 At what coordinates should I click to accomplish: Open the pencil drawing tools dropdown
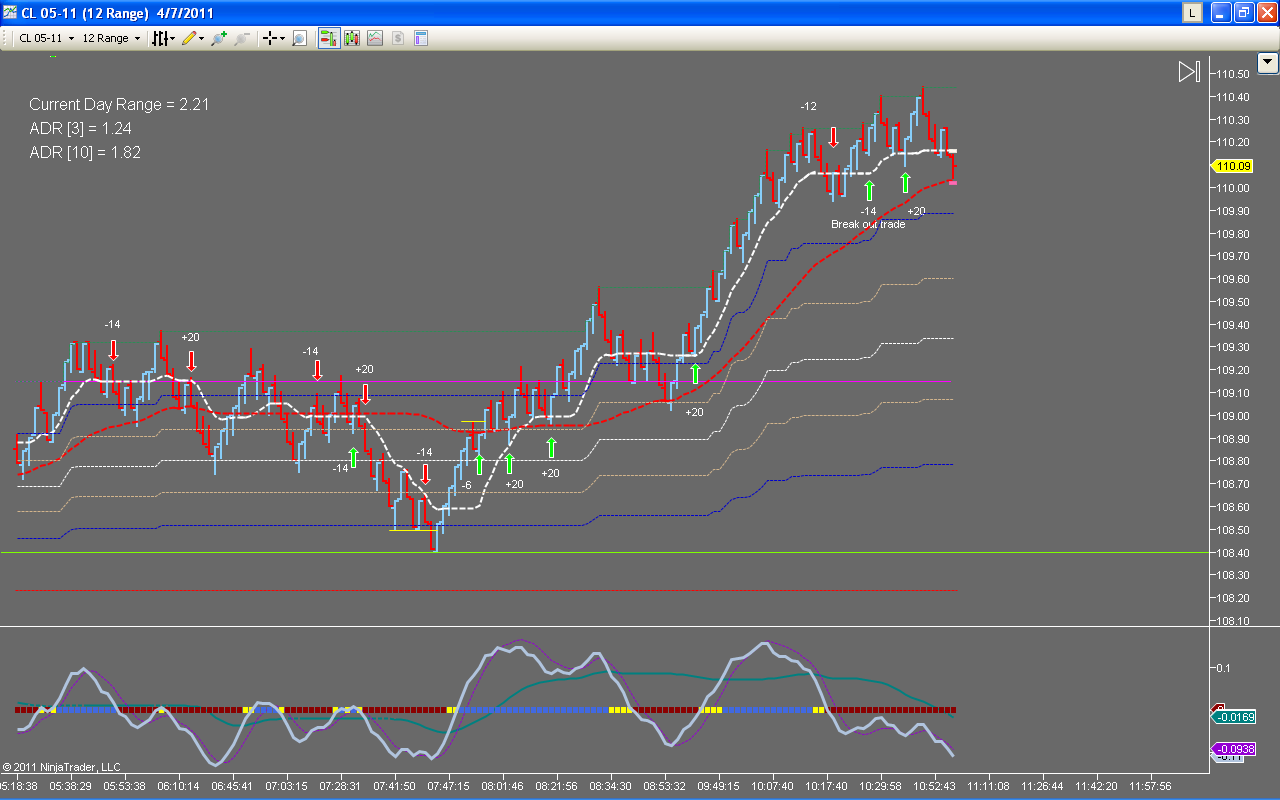[193, 38]
